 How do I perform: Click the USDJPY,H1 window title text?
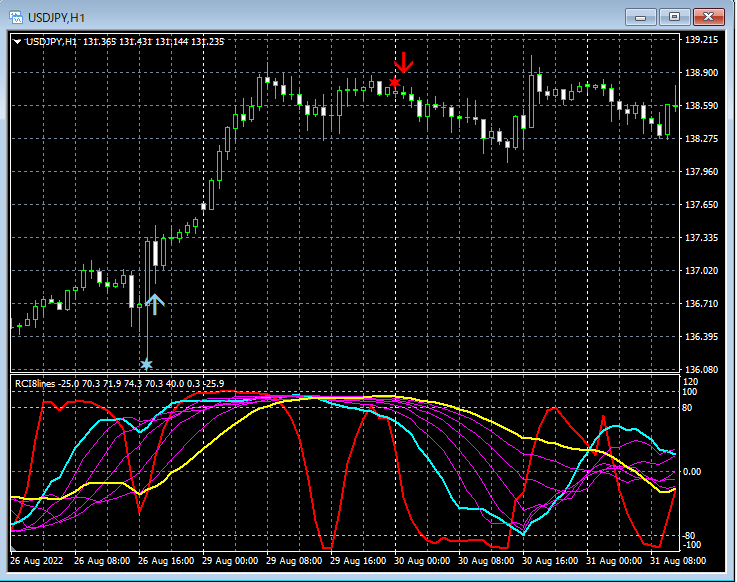56,18
